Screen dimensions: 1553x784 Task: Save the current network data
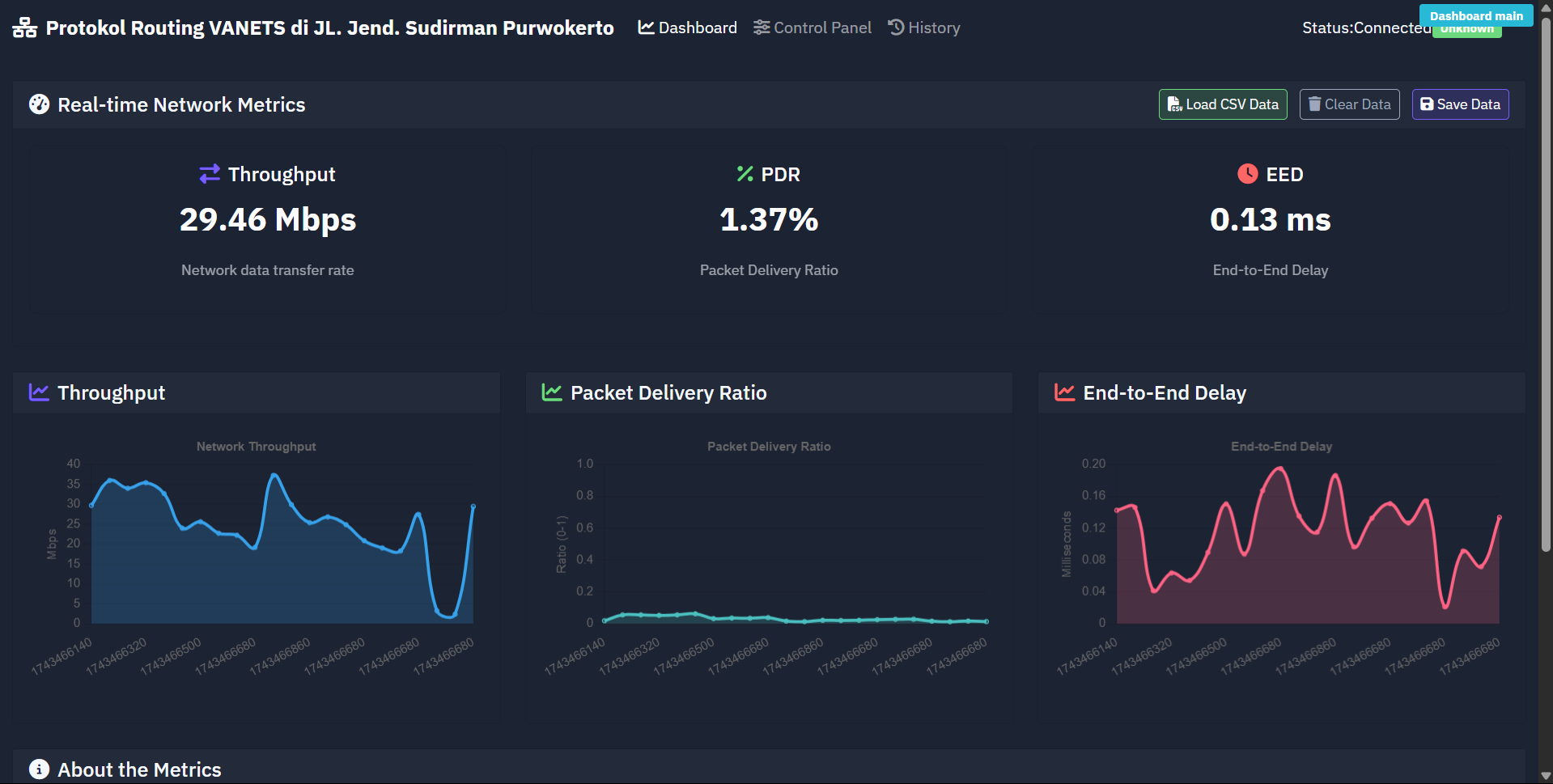coord(1459,104)
